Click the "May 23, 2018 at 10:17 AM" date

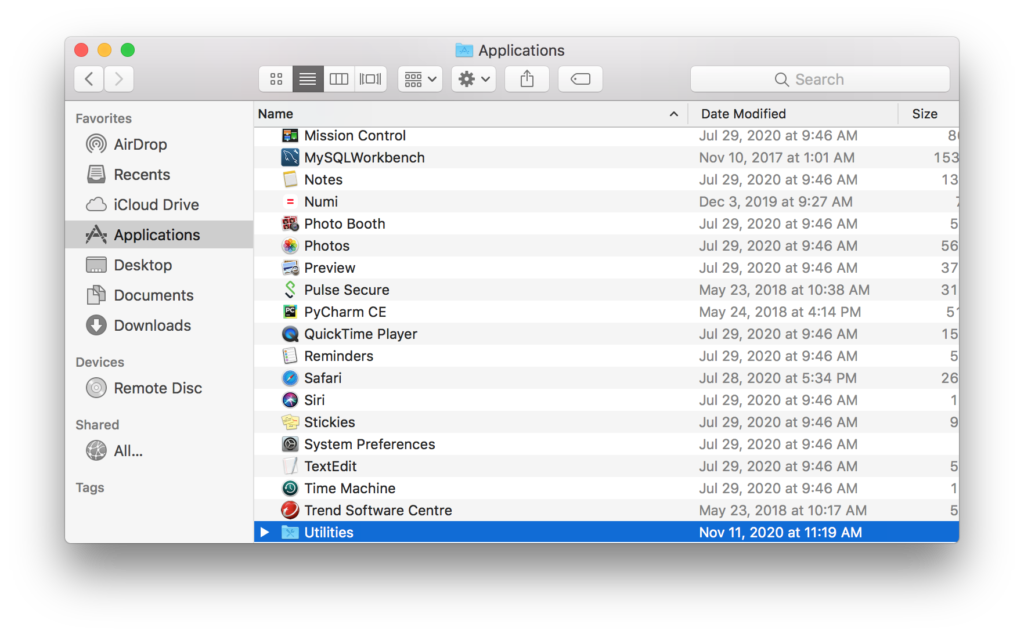tap(783, 510)
